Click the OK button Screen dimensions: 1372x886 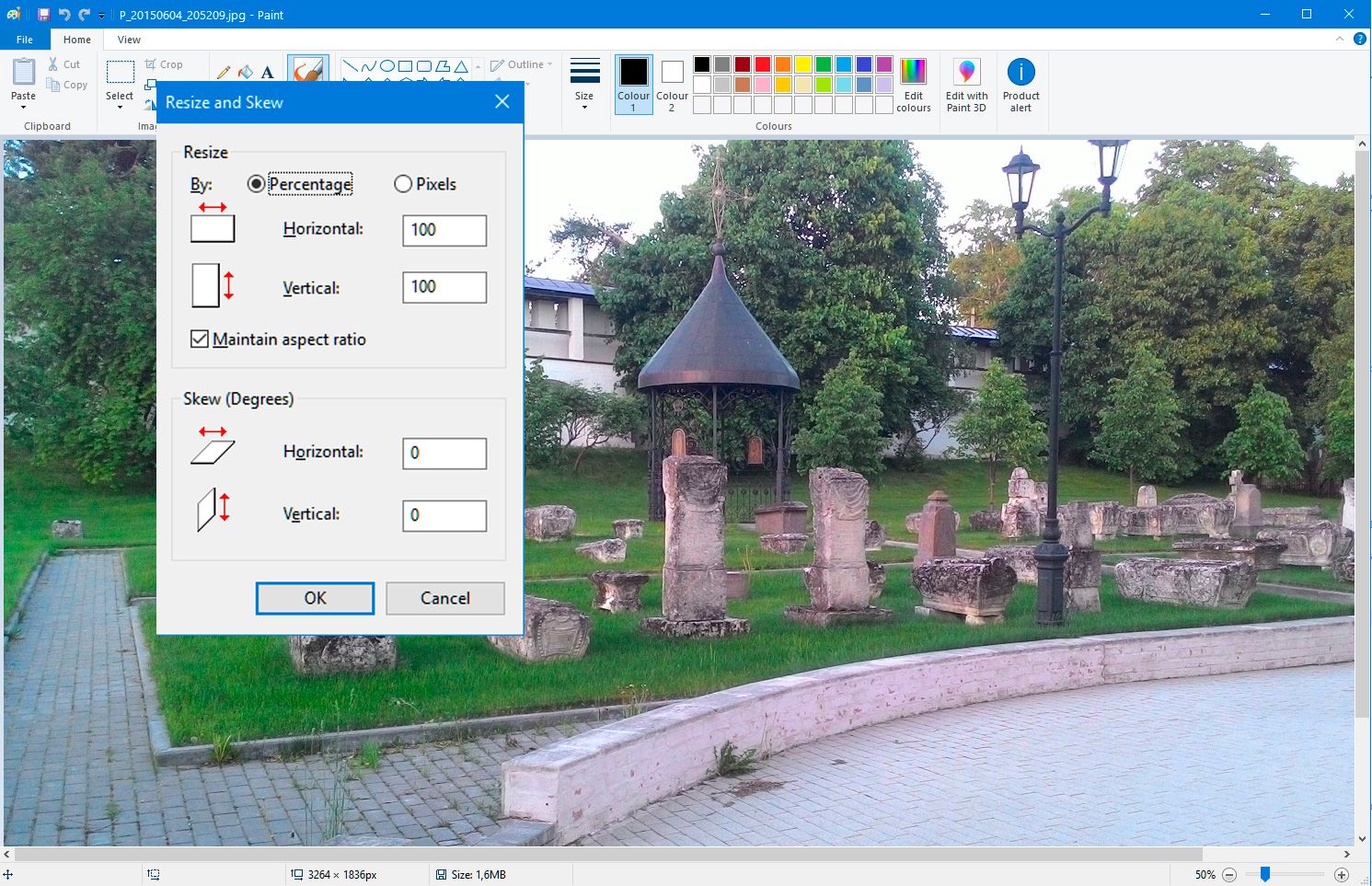pos(315,598)
